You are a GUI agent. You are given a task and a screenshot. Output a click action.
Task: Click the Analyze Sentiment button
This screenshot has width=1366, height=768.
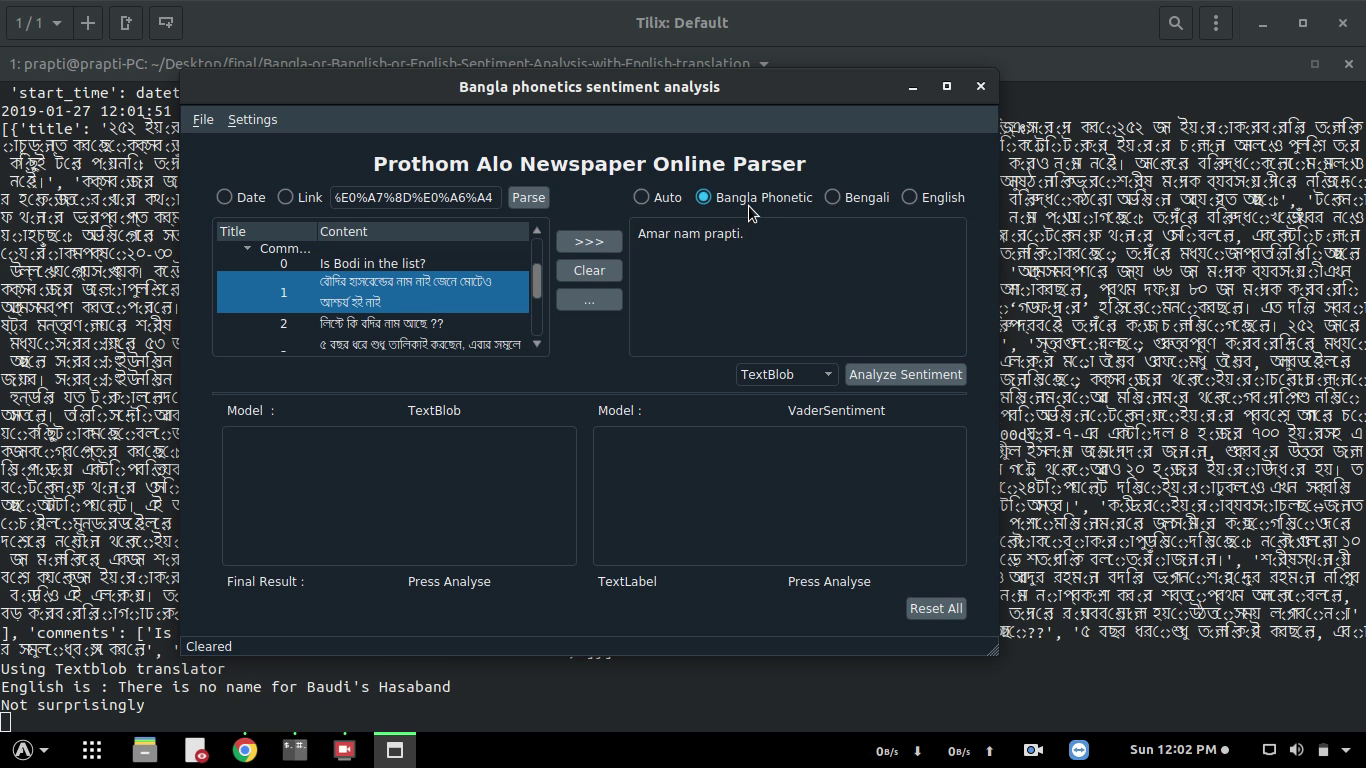905,374
